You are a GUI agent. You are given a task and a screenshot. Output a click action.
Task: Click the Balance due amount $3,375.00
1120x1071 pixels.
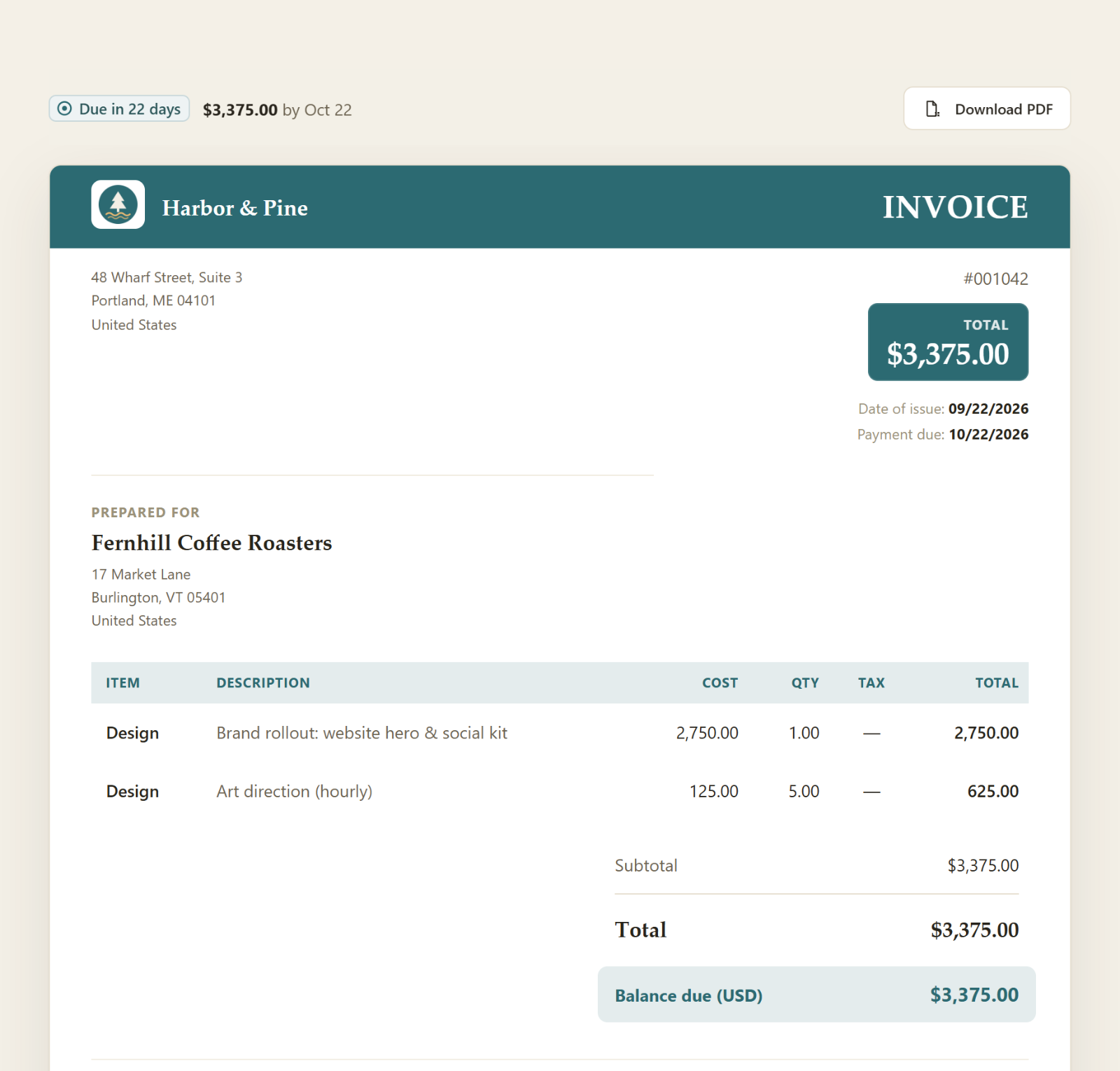(x=974, y=995)
